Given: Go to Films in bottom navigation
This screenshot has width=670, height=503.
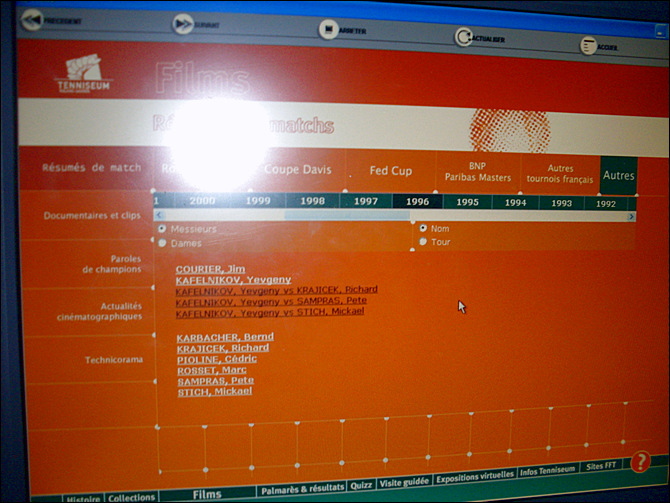Looking at the screenshot, I should (x=207, y=494).
